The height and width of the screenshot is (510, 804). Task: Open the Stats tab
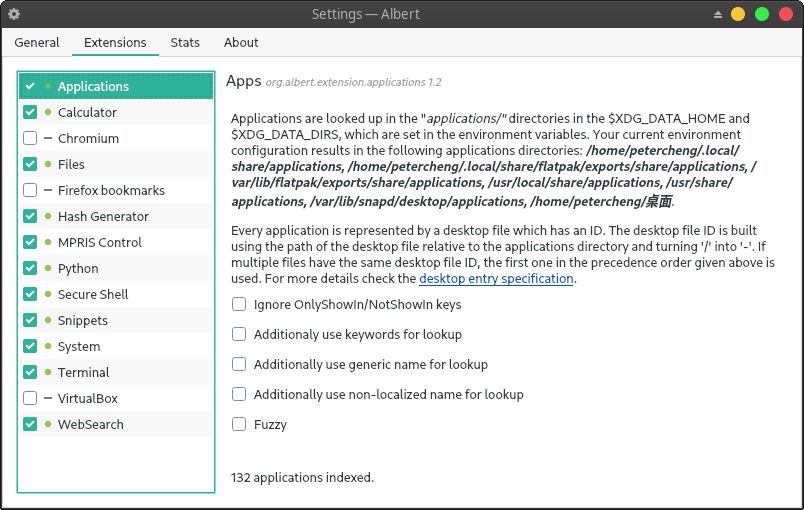(185, 43)
